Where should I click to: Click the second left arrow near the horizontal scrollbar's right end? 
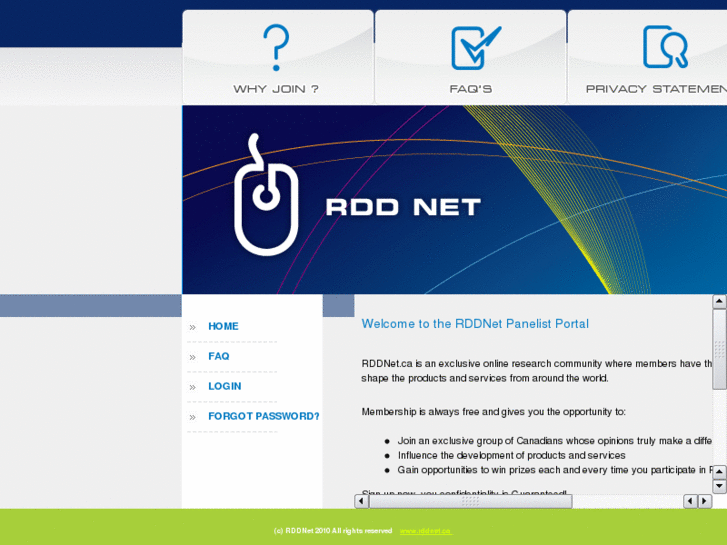690,501
